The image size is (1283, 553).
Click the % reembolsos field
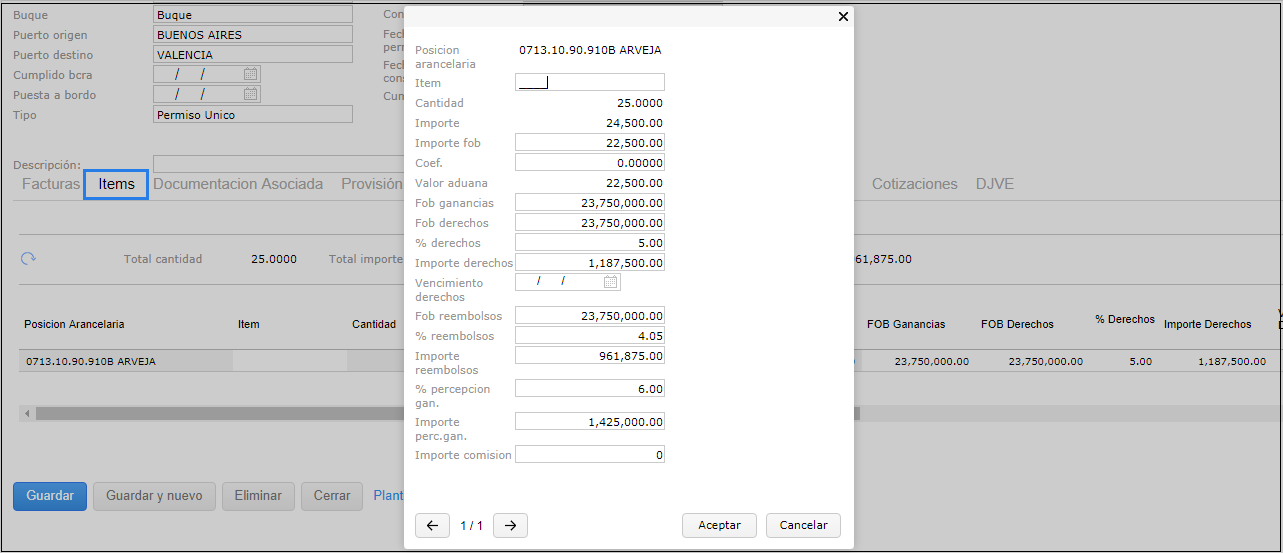[x=590, y=336]
